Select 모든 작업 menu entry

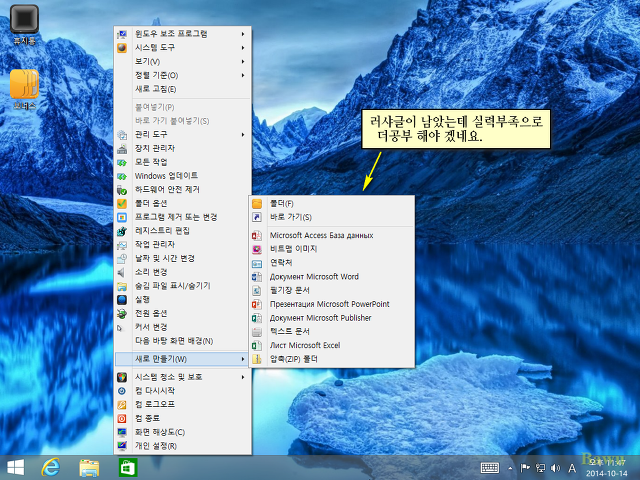(182, 162)
